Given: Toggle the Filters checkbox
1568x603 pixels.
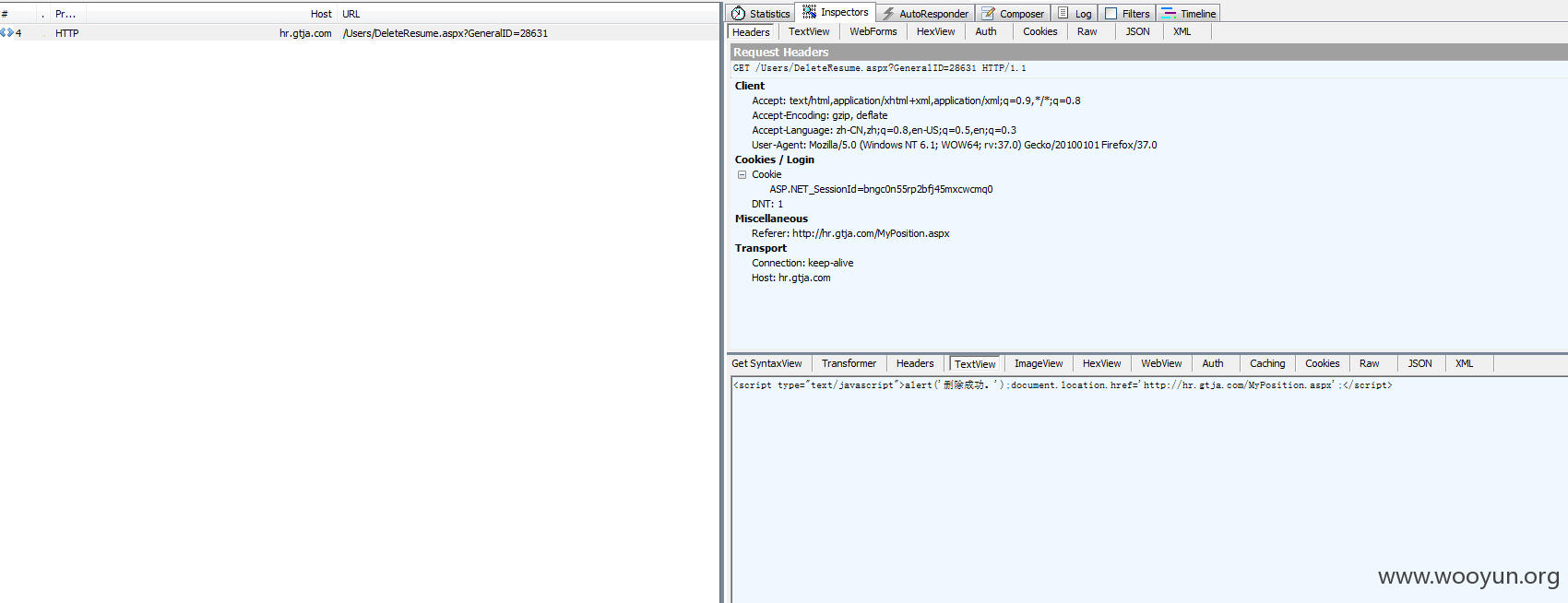Looking at the screenshot, I should [x=1111, y=13].
